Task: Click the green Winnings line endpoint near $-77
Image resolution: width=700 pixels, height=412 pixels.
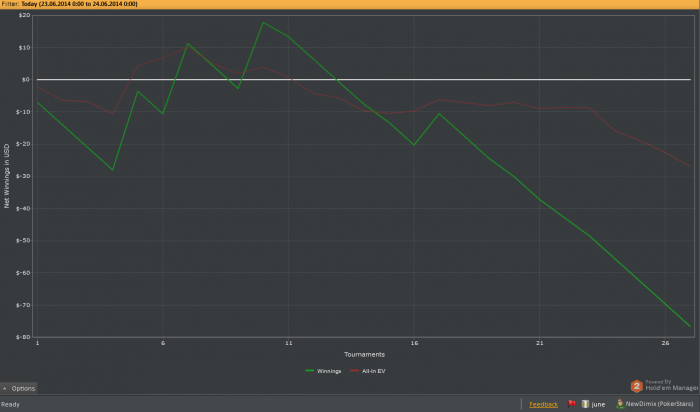Action: click(x=690, y=326)
